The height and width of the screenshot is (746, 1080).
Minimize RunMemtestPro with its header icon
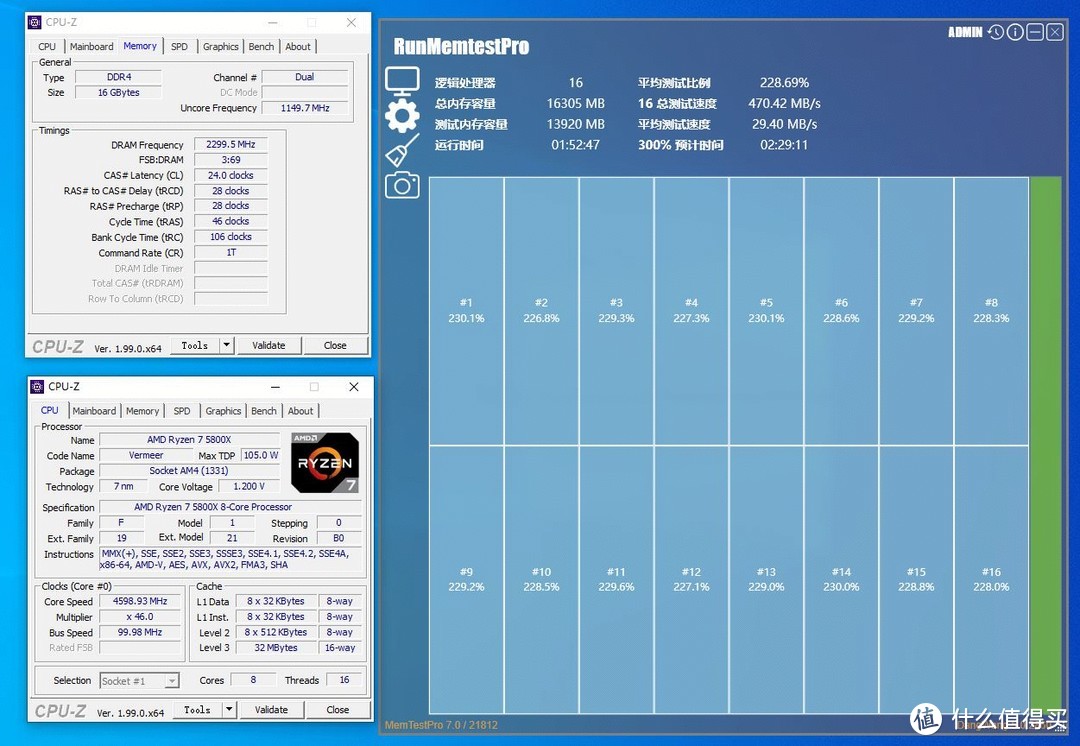click(x=1035, y=32)
